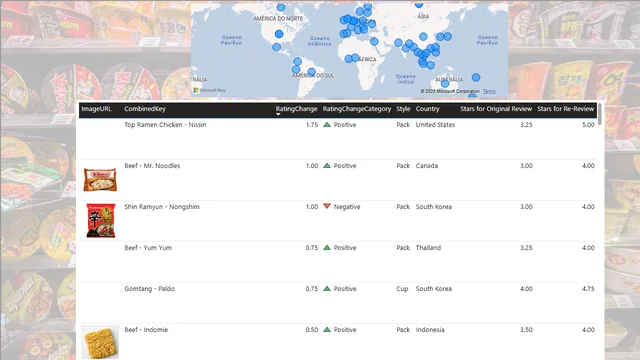Image resolution: width=640 pixels, height=360 pixels.
Task: Click the ImageURL column header
Action: 96,109
